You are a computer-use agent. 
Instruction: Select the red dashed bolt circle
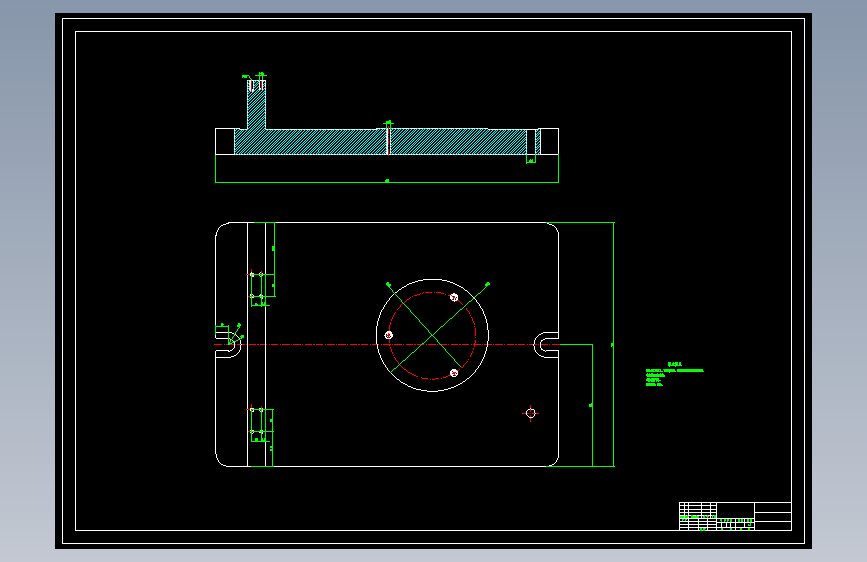432,336
